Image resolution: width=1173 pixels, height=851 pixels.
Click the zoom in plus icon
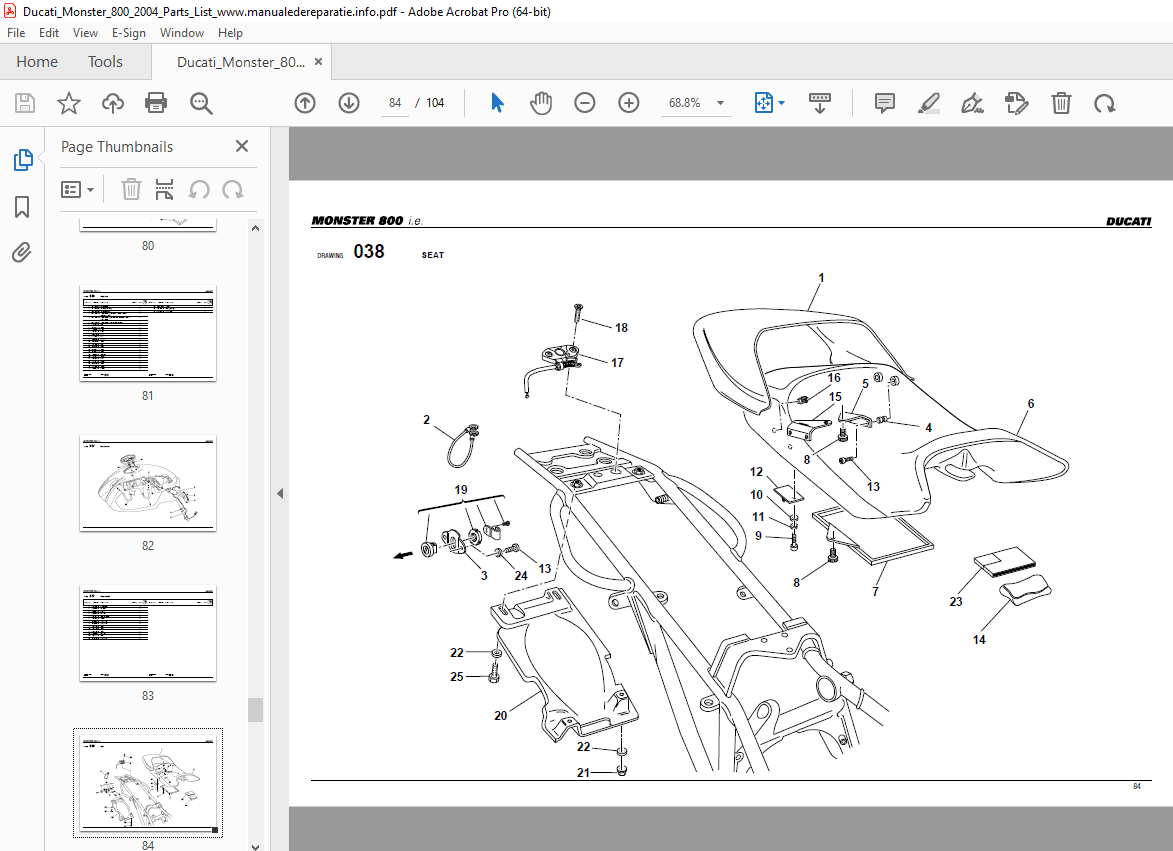pyautogui.click(x=628, y=103)
